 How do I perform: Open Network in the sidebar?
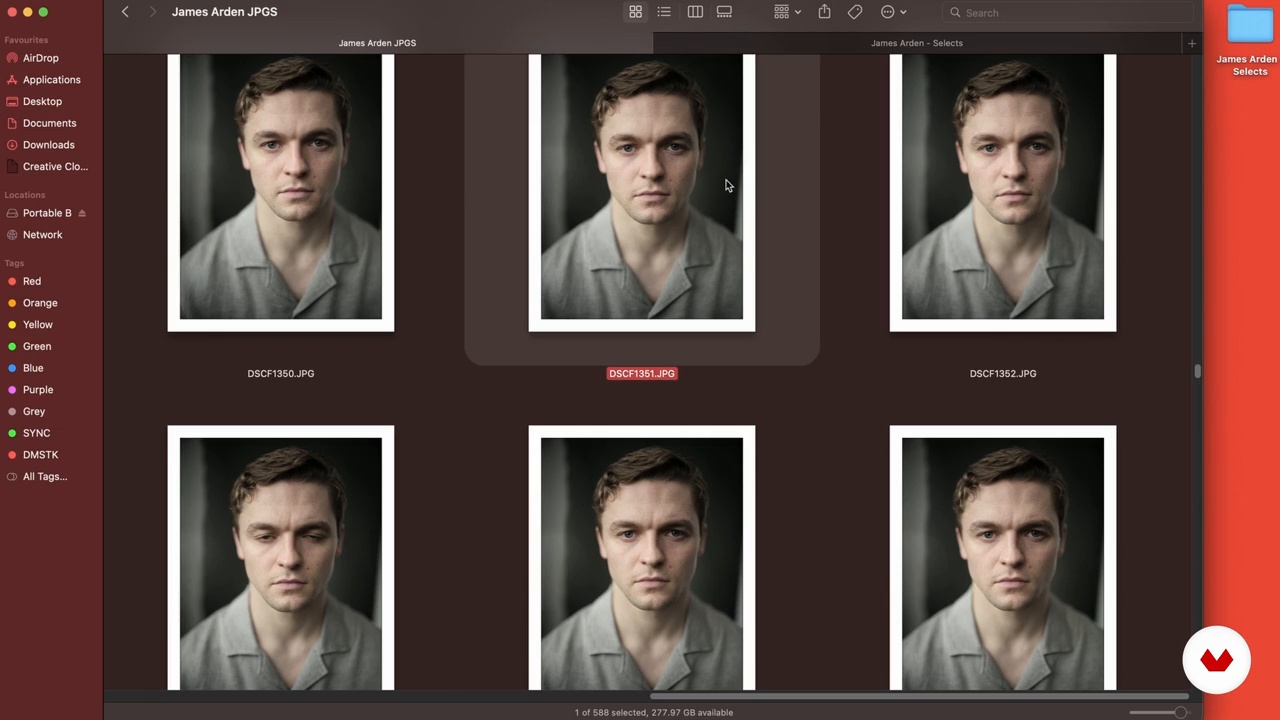click(x=42, y=235)
